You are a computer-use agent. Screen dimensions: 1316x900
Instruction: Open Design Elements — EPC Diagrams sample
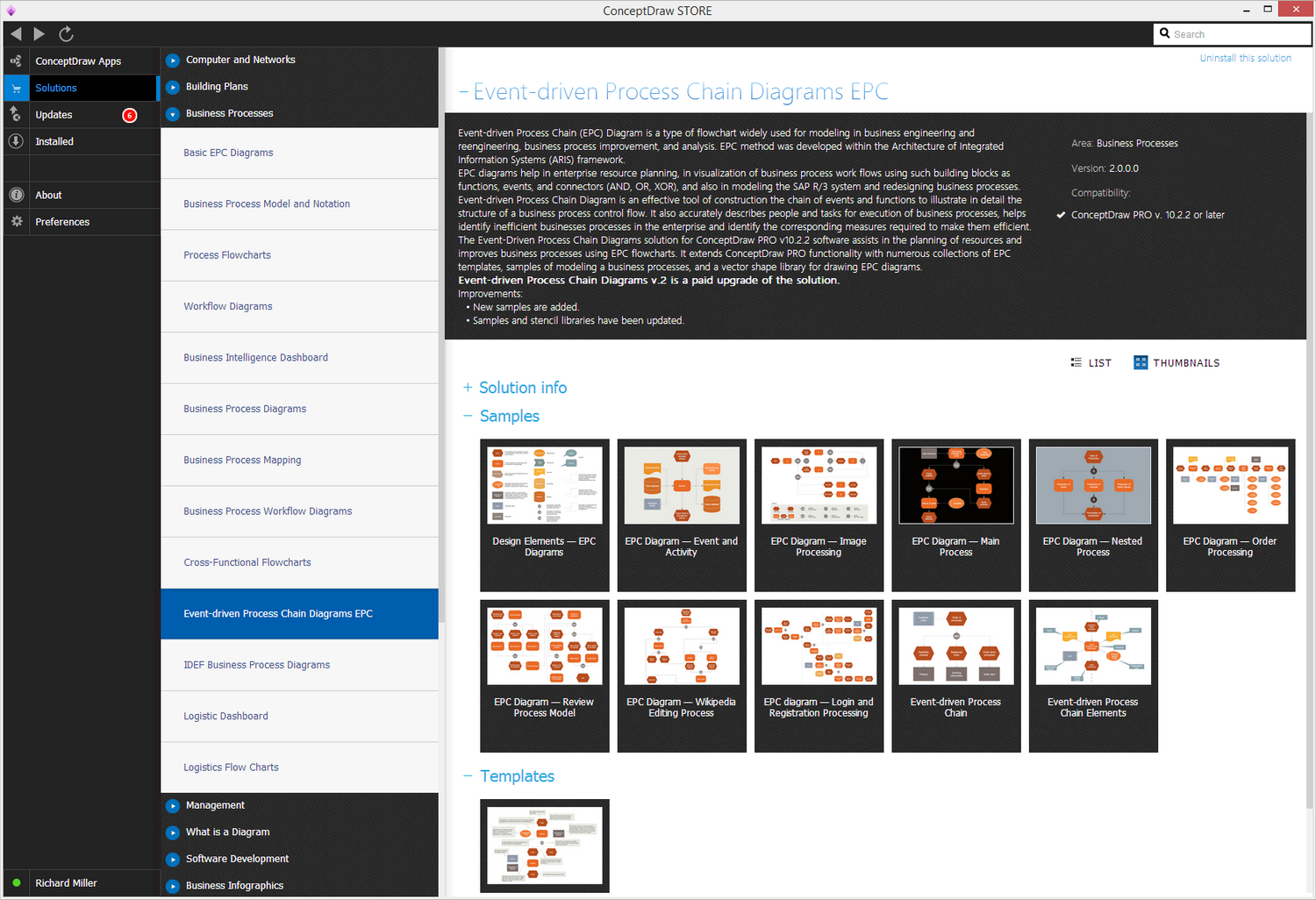tap(544, 515)
